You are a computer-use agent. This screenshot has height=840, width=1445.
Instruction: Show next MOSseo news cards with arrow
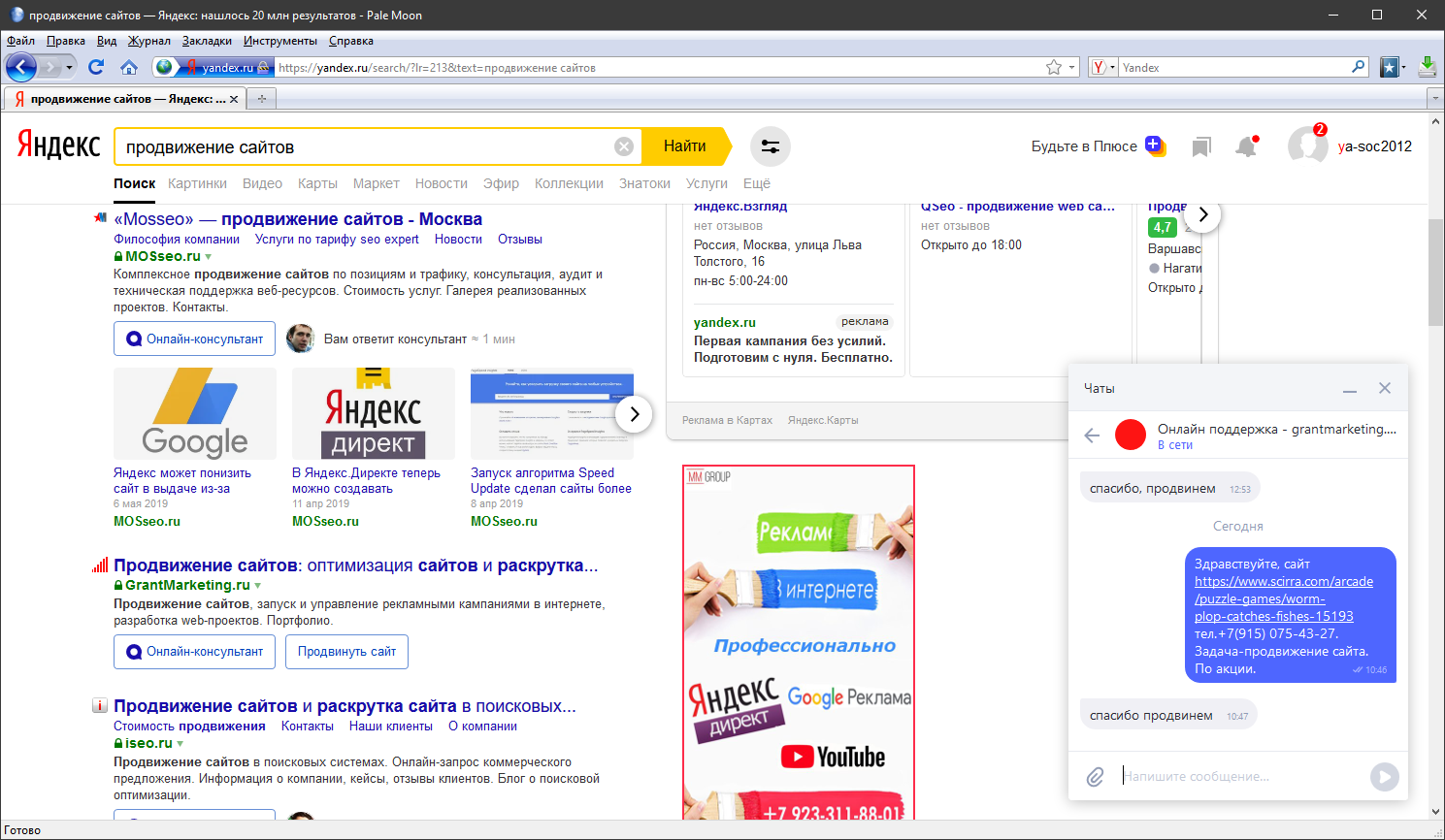coord(634,414)
